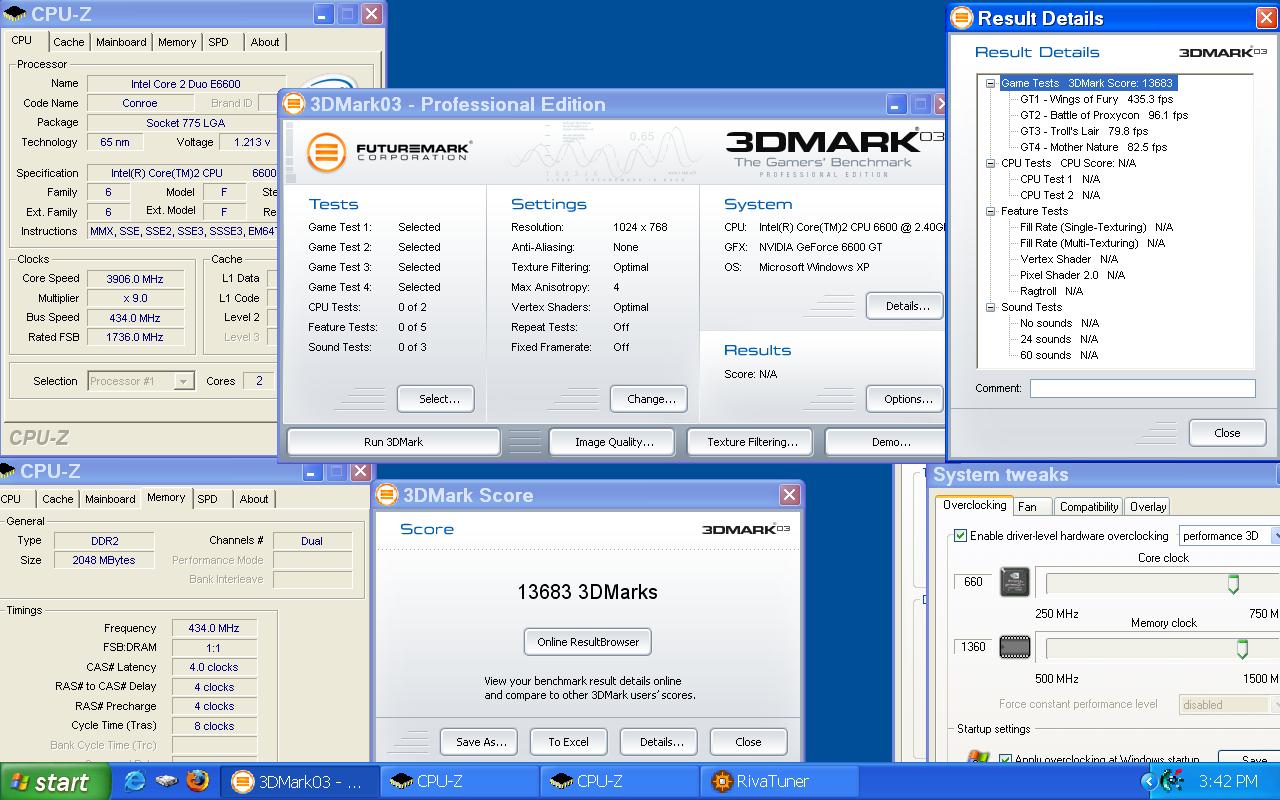Open Online ResultBrowser
The width and height of the screenshot is (1280, 800).
588,642
